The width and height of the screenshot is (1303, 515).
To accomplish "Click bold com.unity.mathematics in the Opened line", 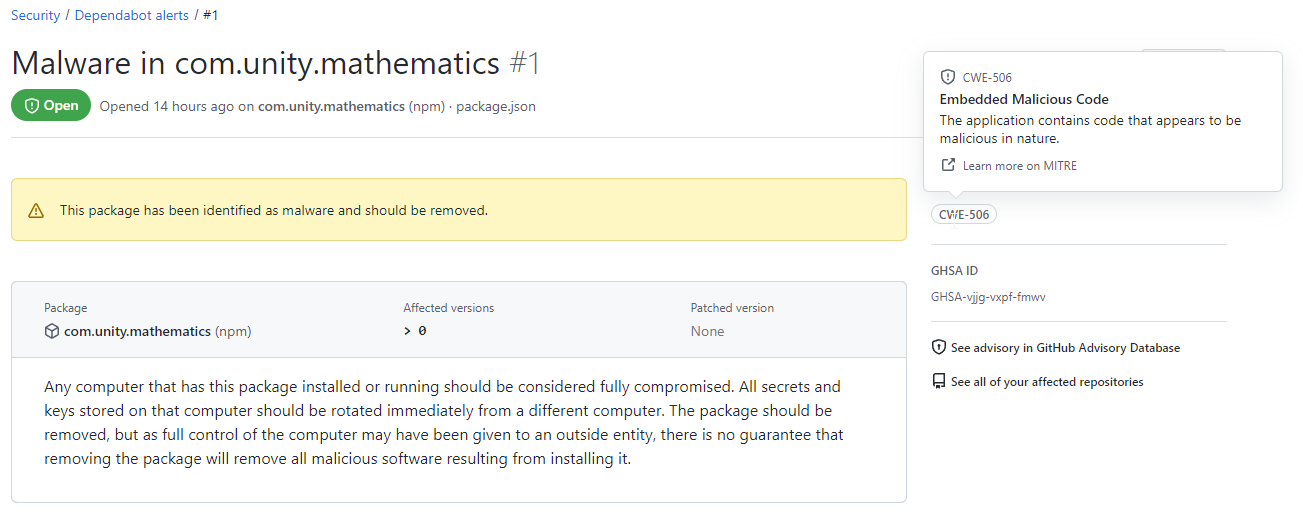I will pos(331,106).
